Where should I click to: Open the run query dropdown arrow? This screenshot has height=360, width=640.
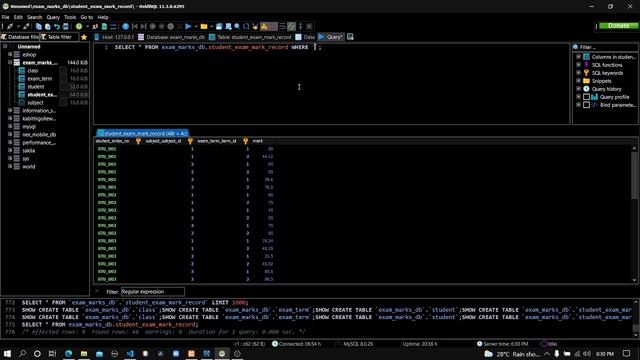(196, 27)
